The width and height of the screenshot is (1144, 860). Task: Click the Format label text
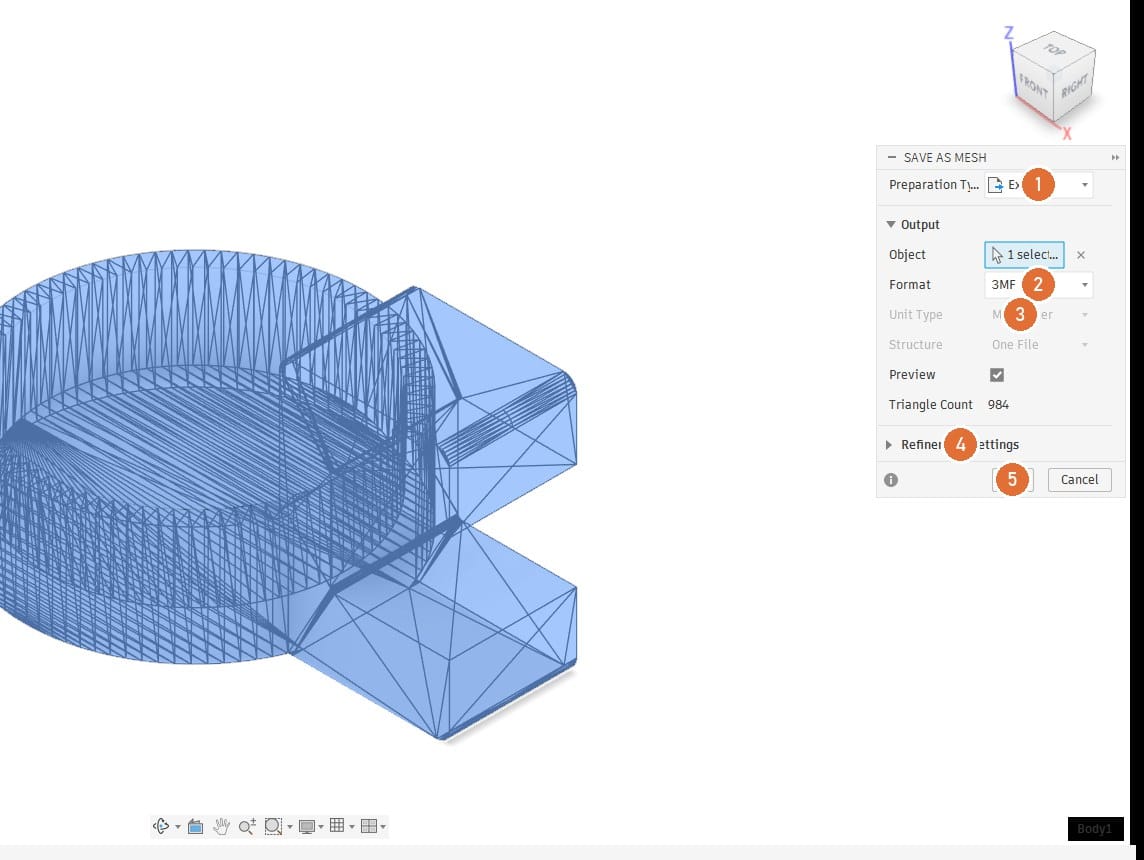point(909,284)
